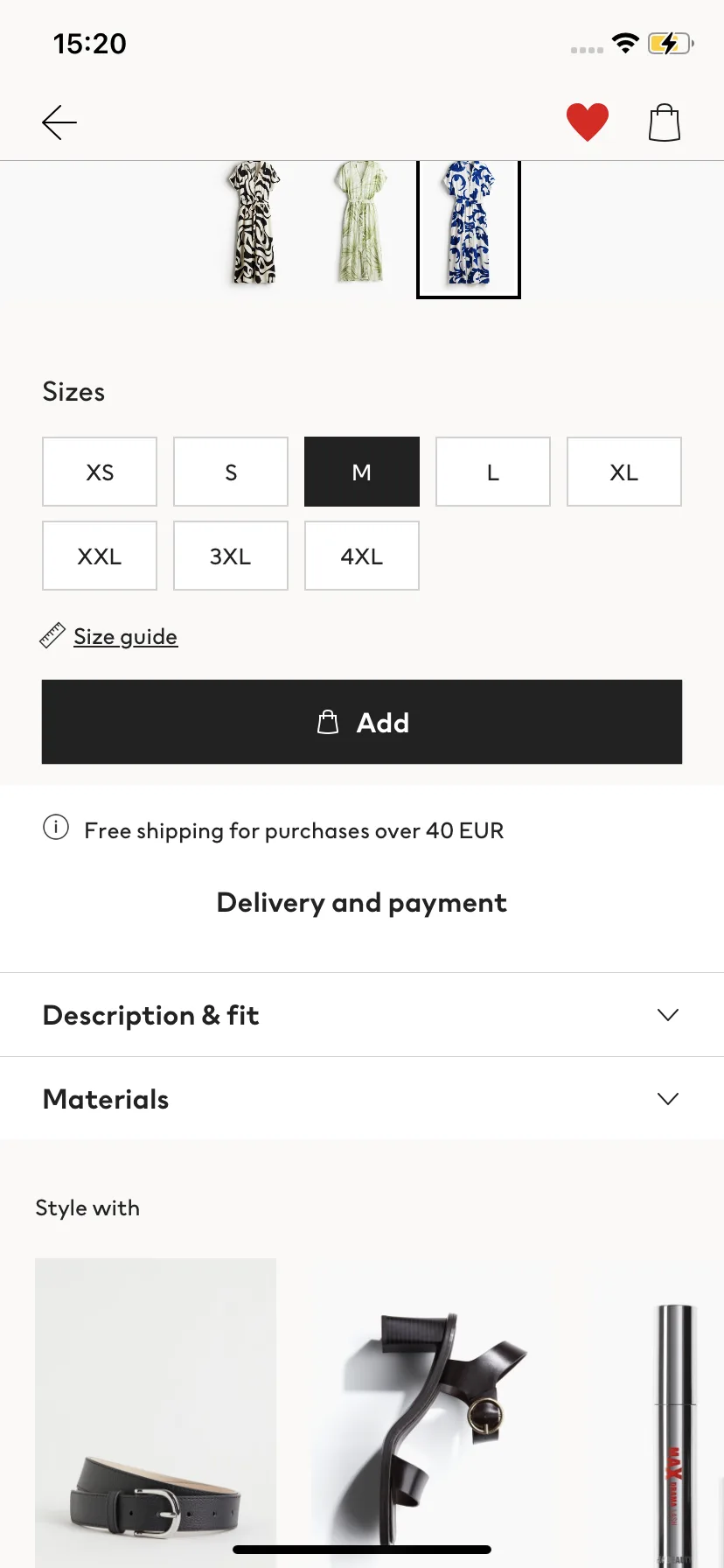Toggle the red heart favorite icon
This screenshot has width=724, height=1568.
(588, 122)
